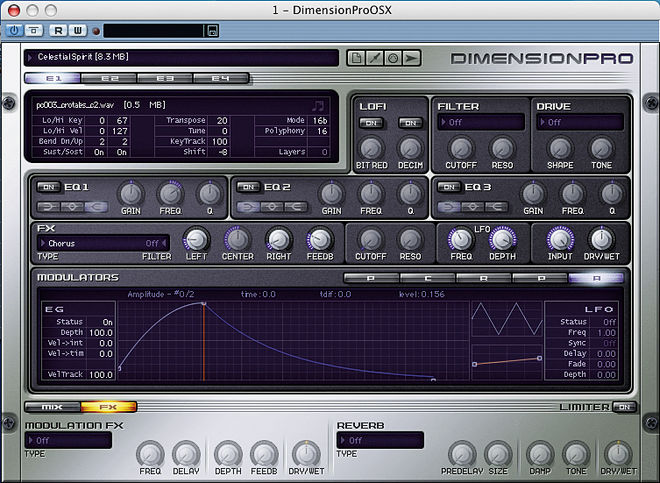Select modulator P tab next to C
Viewport: 660px width, 483px height.
coord(371,278)
